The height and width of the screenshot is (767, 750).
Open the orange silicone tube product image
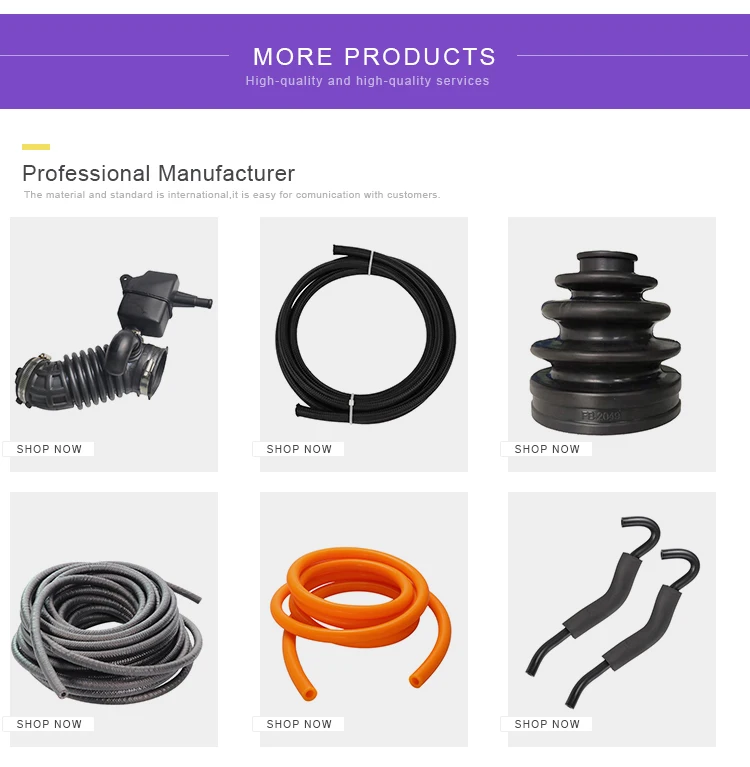pos(361,623)
